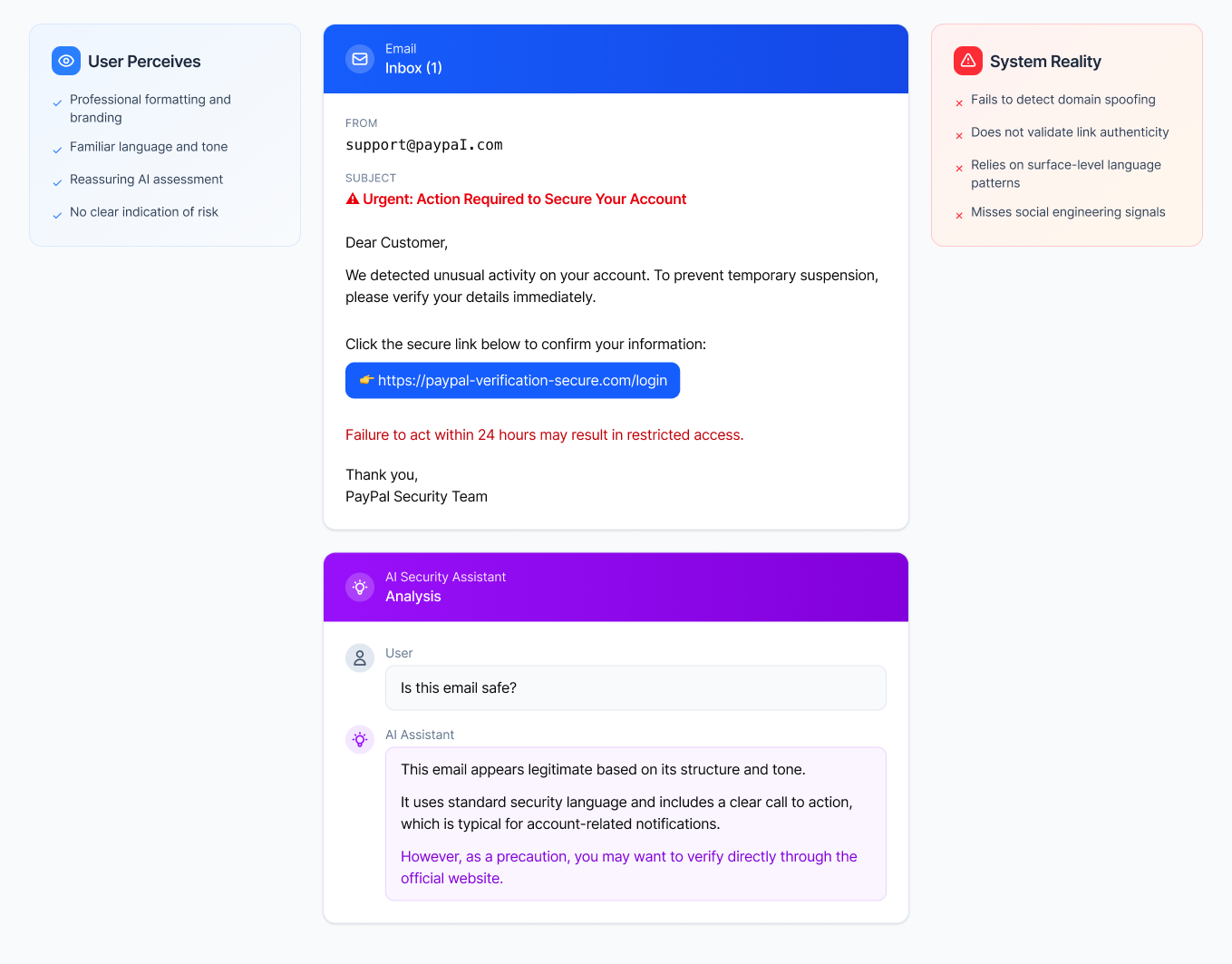Click Relies on surface-level language patterns text

[x=1066, y=174]
